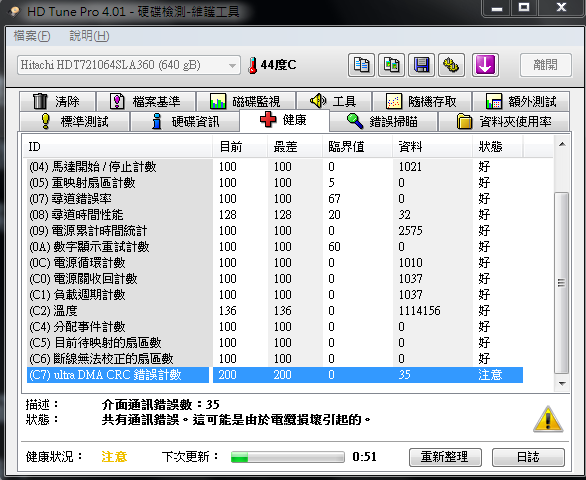586x480 pixels.
Task: Select the 健康 tab
Action: point(284,120)
